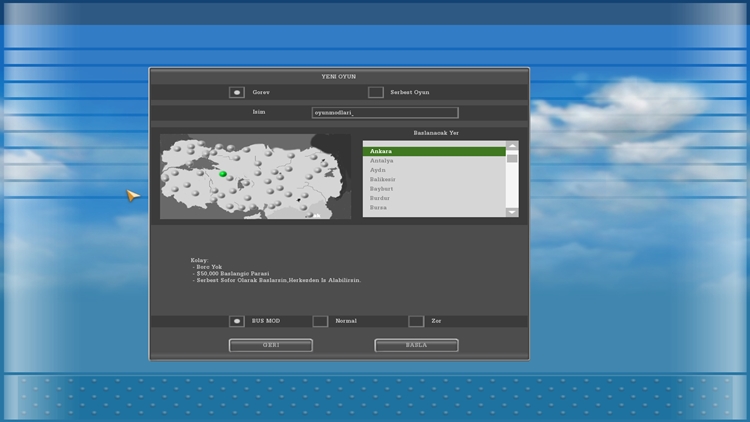Click the green Ankara marker on map
The width and height of the screenshot is (750, 422).
tap(223, 174)
